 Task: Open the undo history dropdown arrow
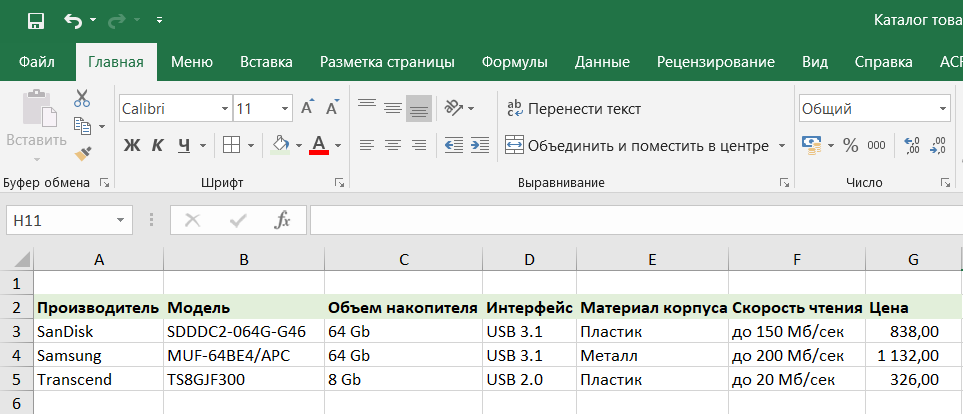(93, 20)
